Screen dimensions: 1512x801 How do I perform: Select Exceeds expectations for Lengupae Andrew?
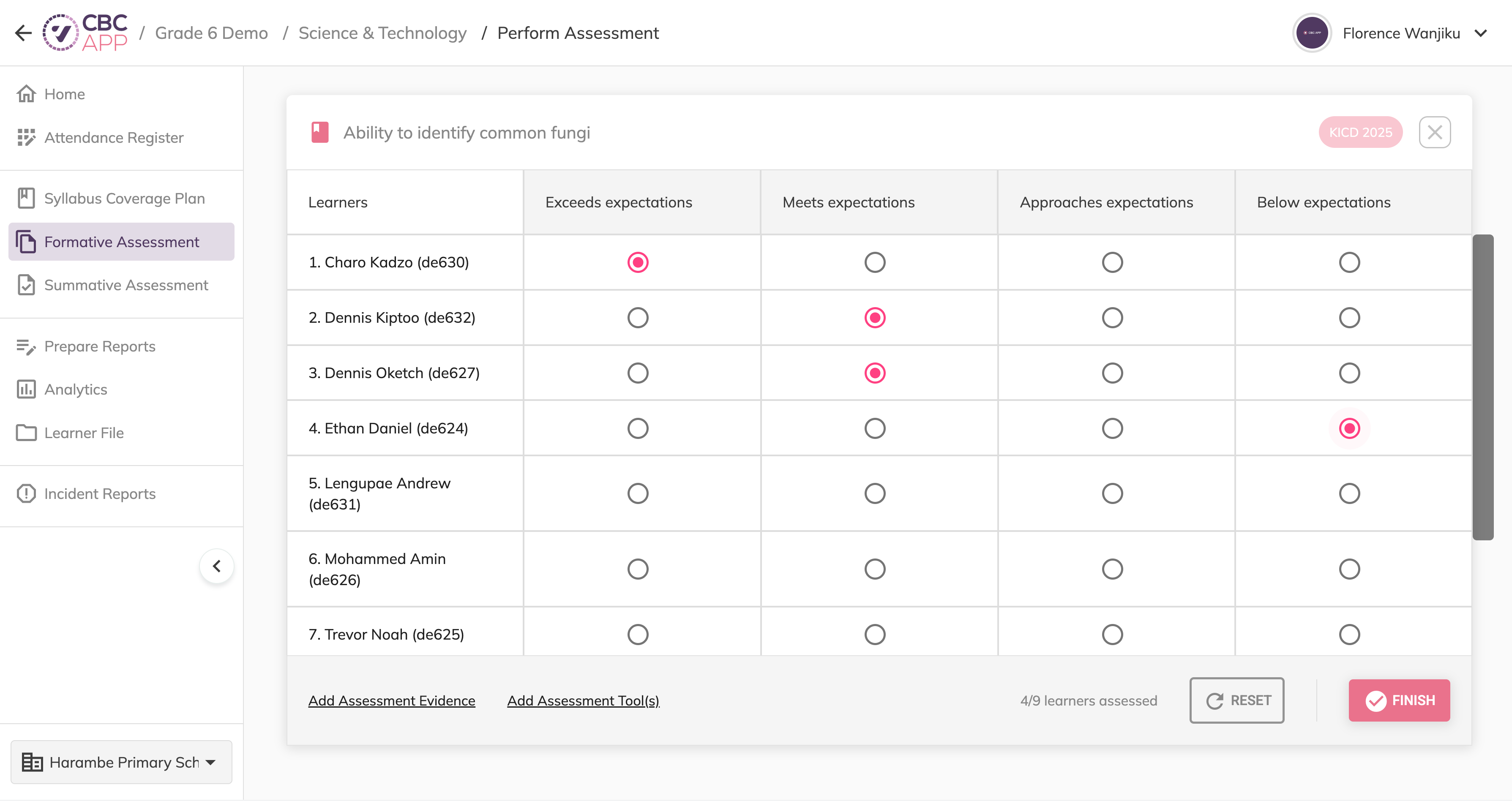pyautogui.click(x=637, y=493)
